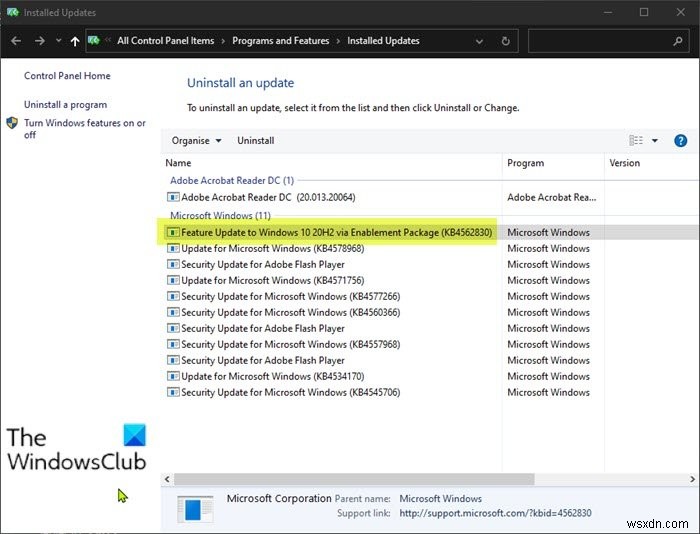The height and width of the screenshot is (534, 700).
Task: Select Adobe Acrobat Reader DC (20.013.20064) update
Action: pyautogui.click(x=268, y=197)
